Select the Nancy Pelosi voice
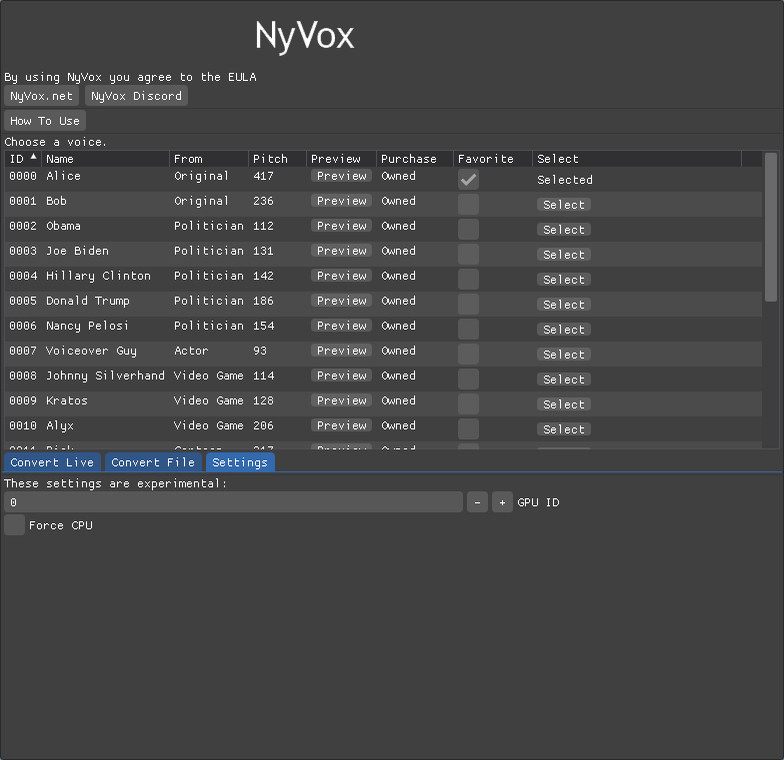This screenshot has width=784, height=760. 564,330
